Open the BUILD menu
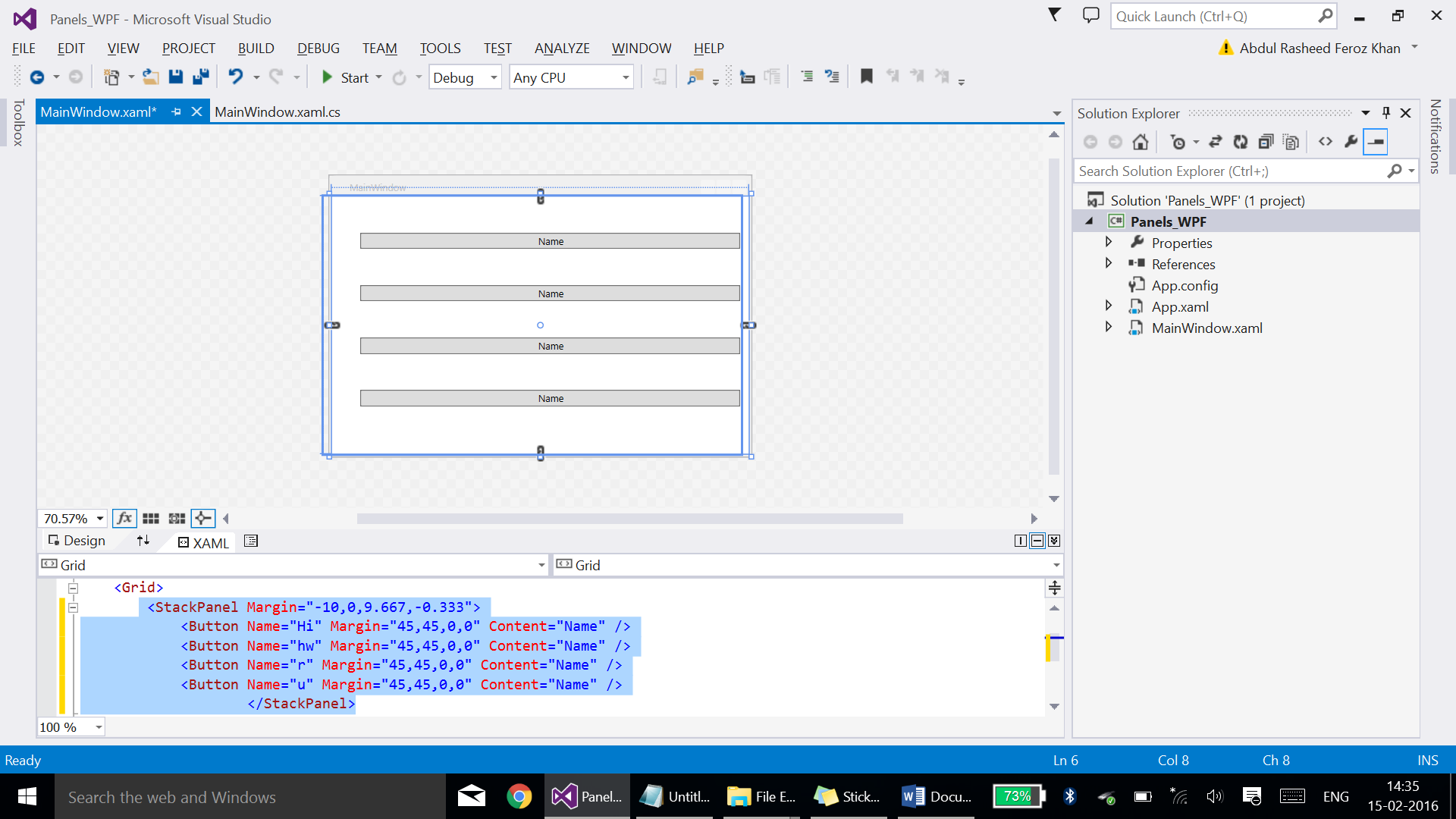Image resolution: width=1456 pixels, height=819 pixels. click(x=256, y=48)
